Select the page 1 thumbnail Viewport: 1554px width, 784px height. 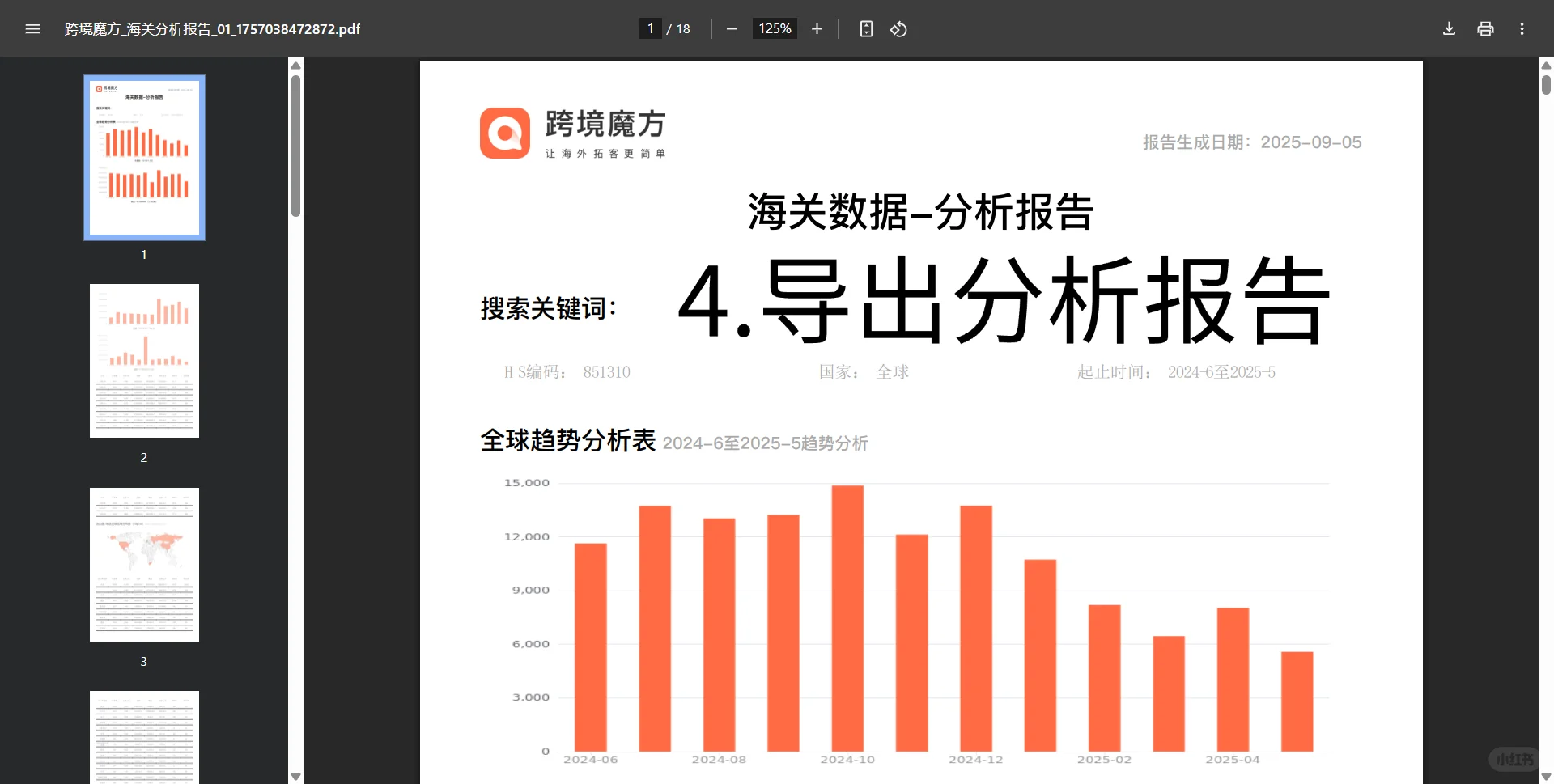tap(144, 157)
